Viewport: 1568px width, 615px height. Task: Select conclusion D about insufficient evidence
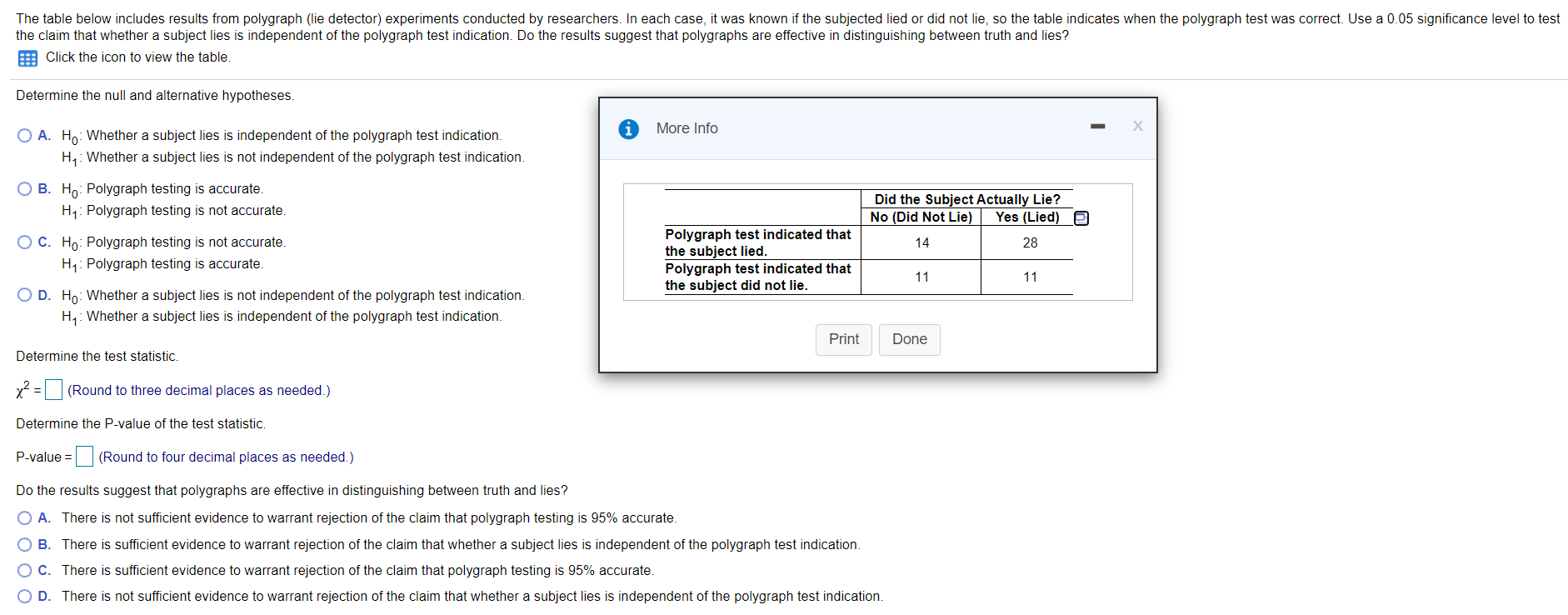point(24,596)
